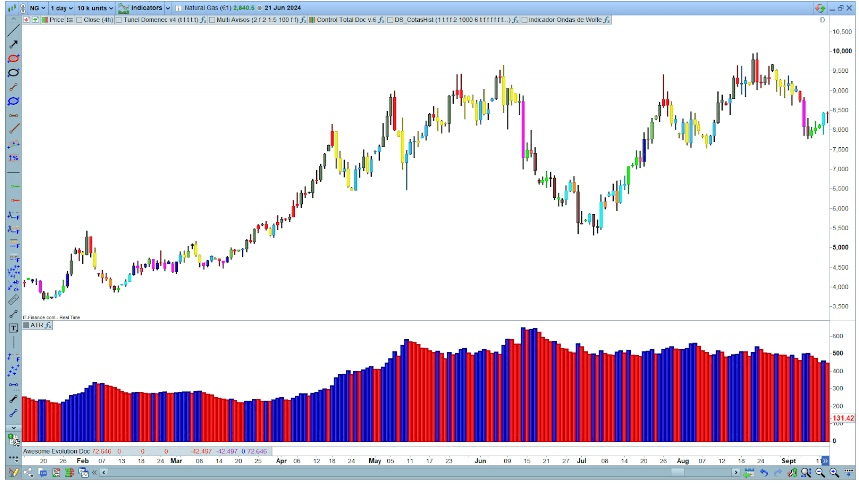Click the redo arrow in bottom toolbar

coord(778,472)
